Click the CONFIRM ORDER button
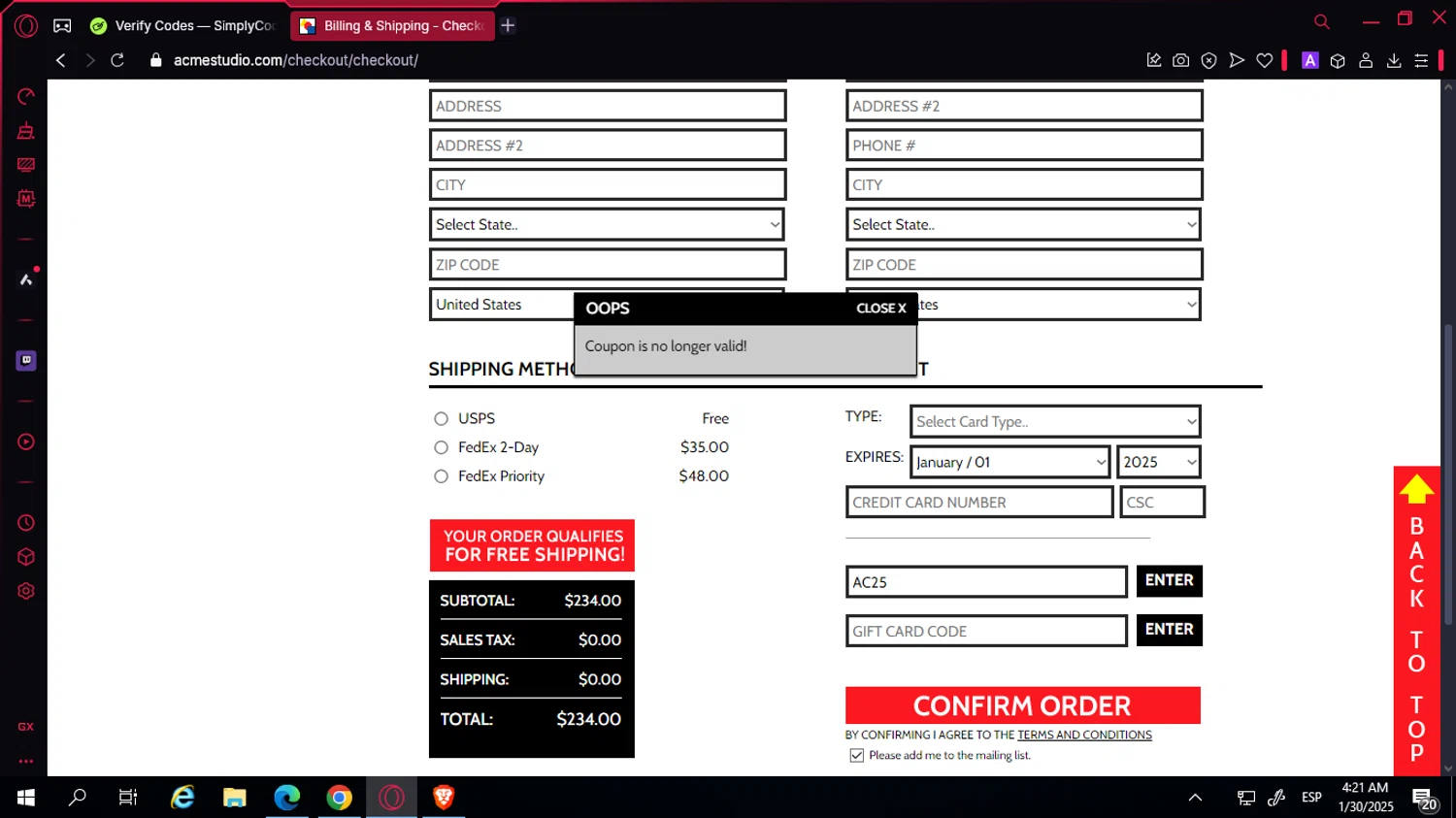This screenshot has height=818, width=1456. click(x=1022, y=705)
